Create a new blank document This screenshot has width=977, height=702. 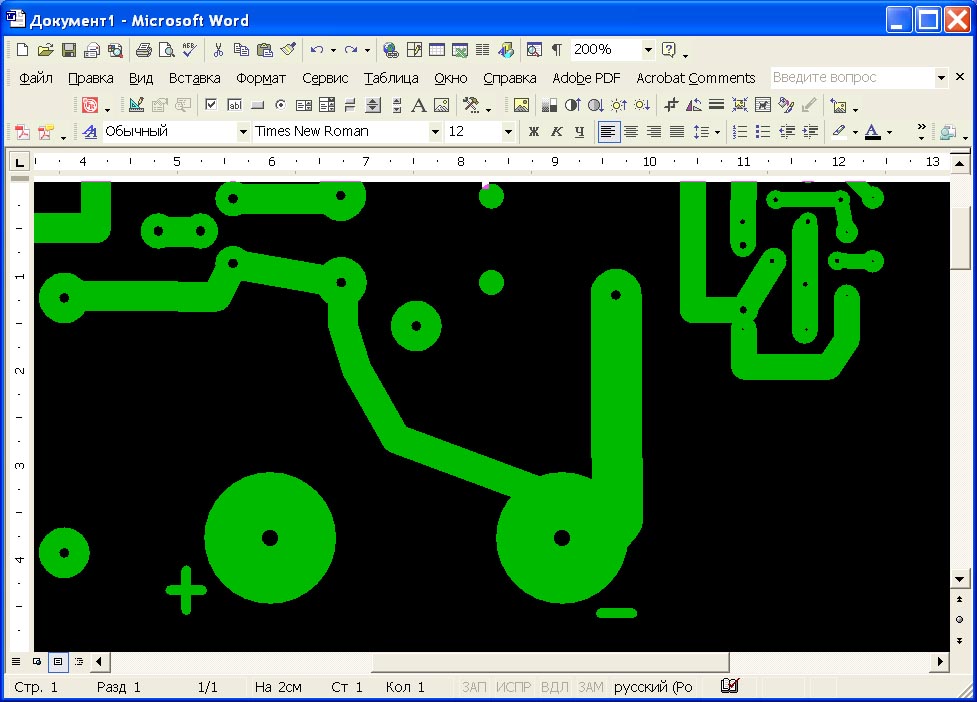click(22, 50)
